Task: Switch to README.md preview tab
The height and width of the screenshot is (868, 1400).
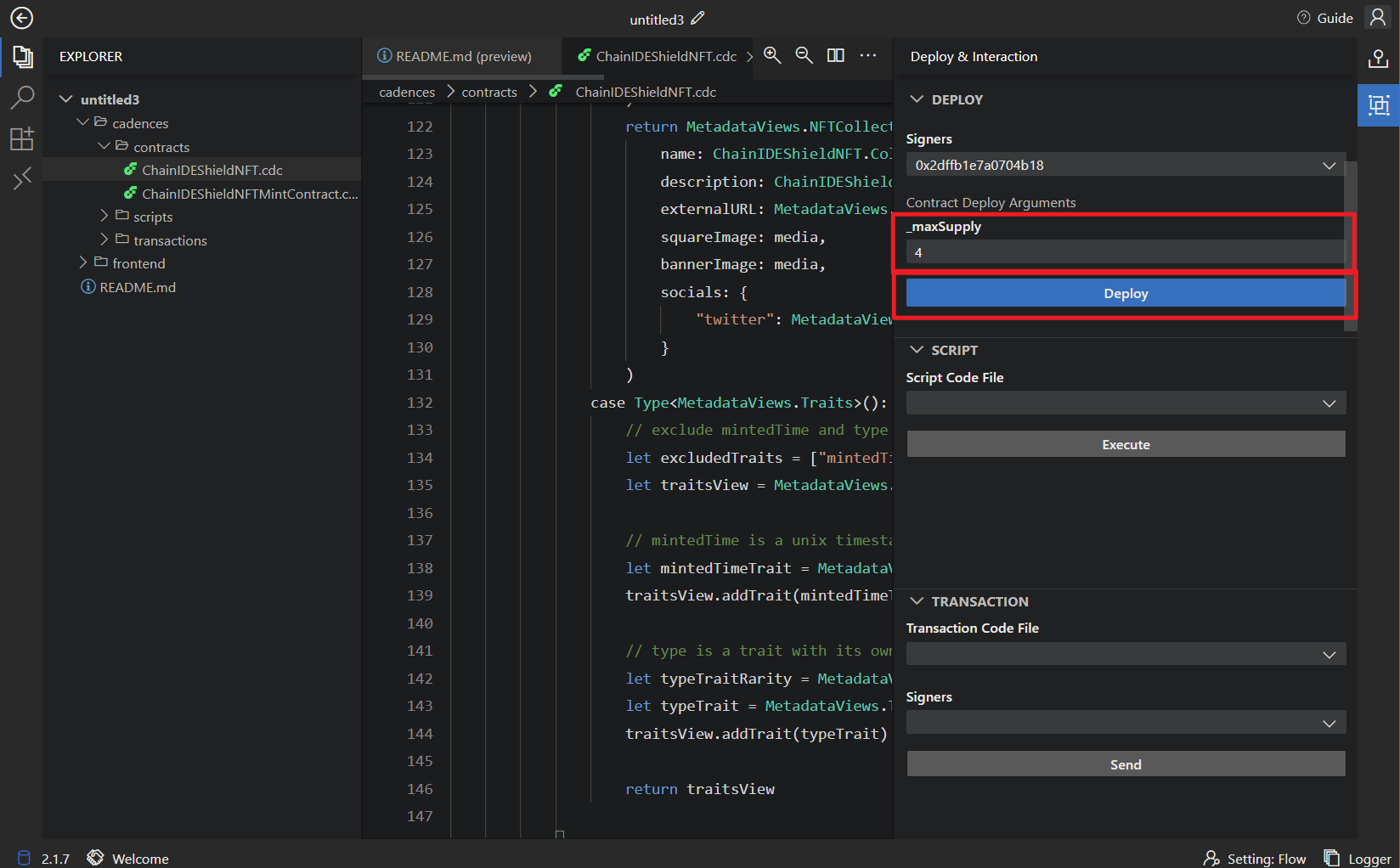Action: point(462,56)
